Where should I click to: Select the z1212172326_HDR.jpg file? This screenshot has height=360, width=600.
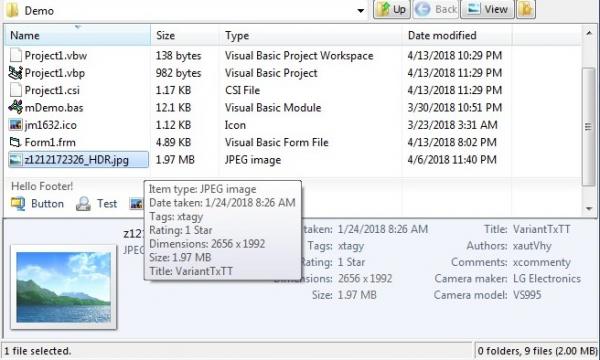point(77,160)
